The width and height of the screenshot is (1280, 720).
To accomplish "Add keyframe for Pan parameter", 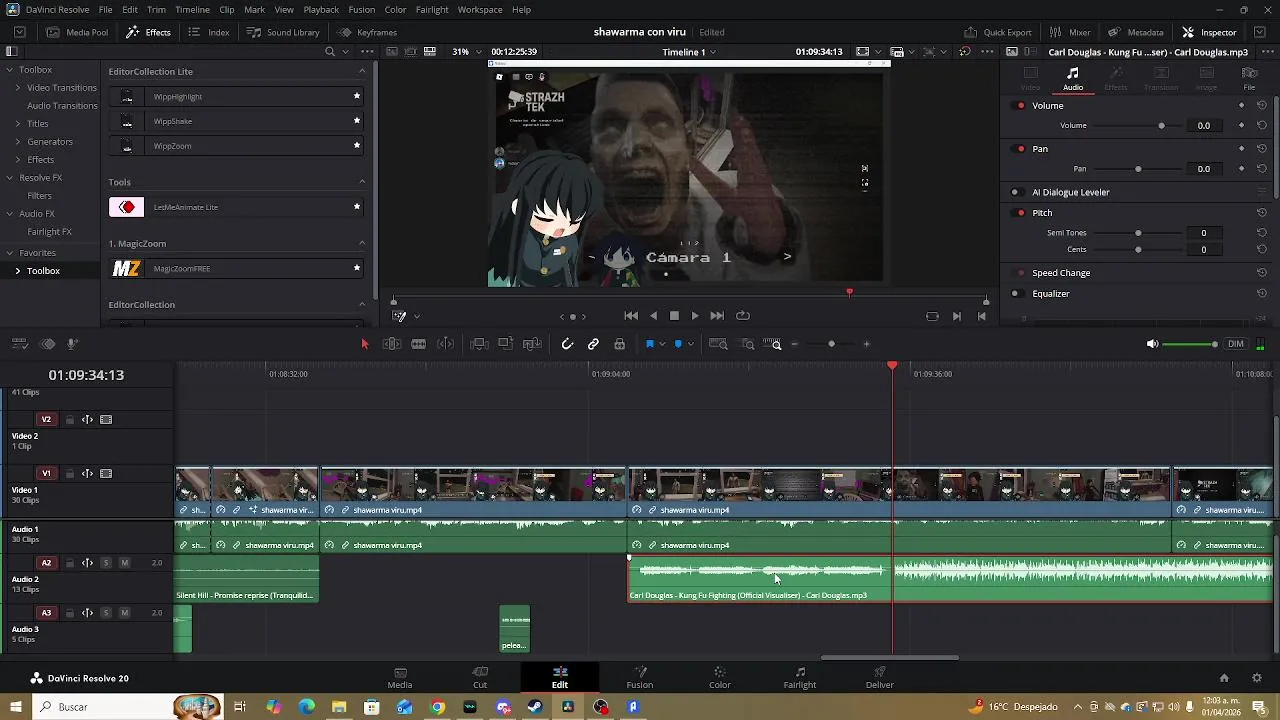I will pyautogui.click(x=1242, y=168).
